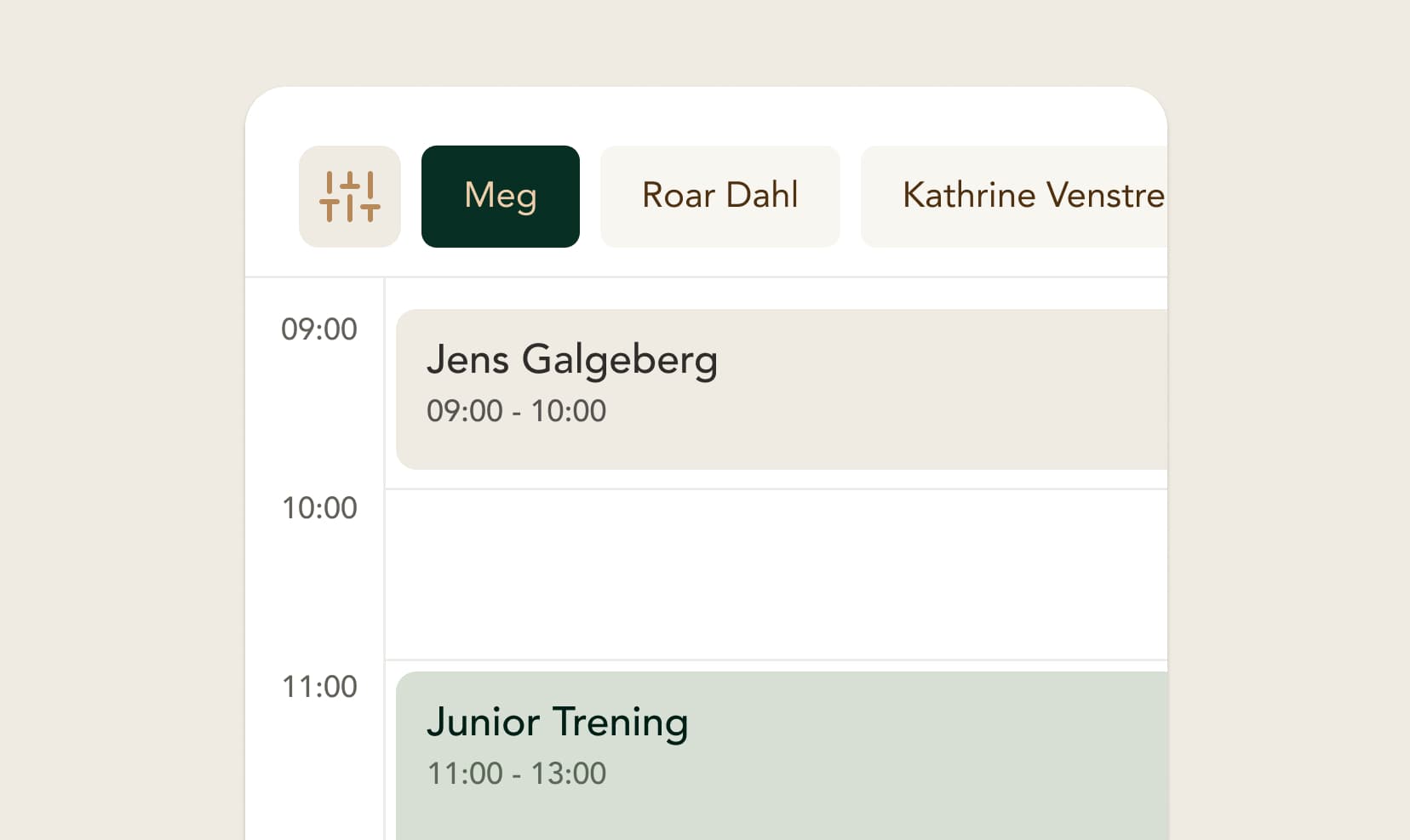This screenshot has width=1410, height=840.
Task: Click the 09:00 - 10:00 time range text
Action: [516, 411]
